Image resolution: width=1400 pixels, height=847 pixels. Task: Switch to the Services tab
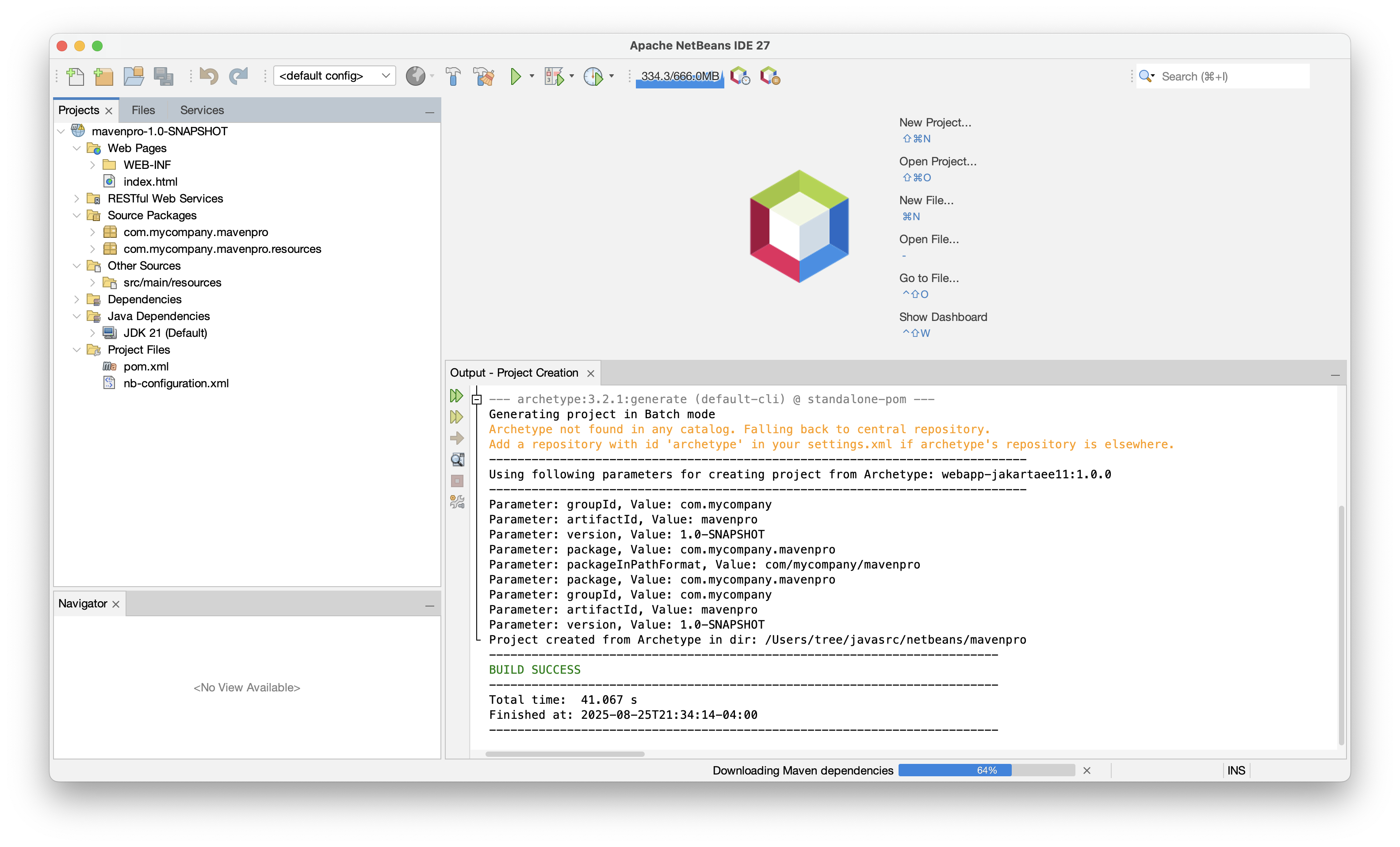point(202,110)
